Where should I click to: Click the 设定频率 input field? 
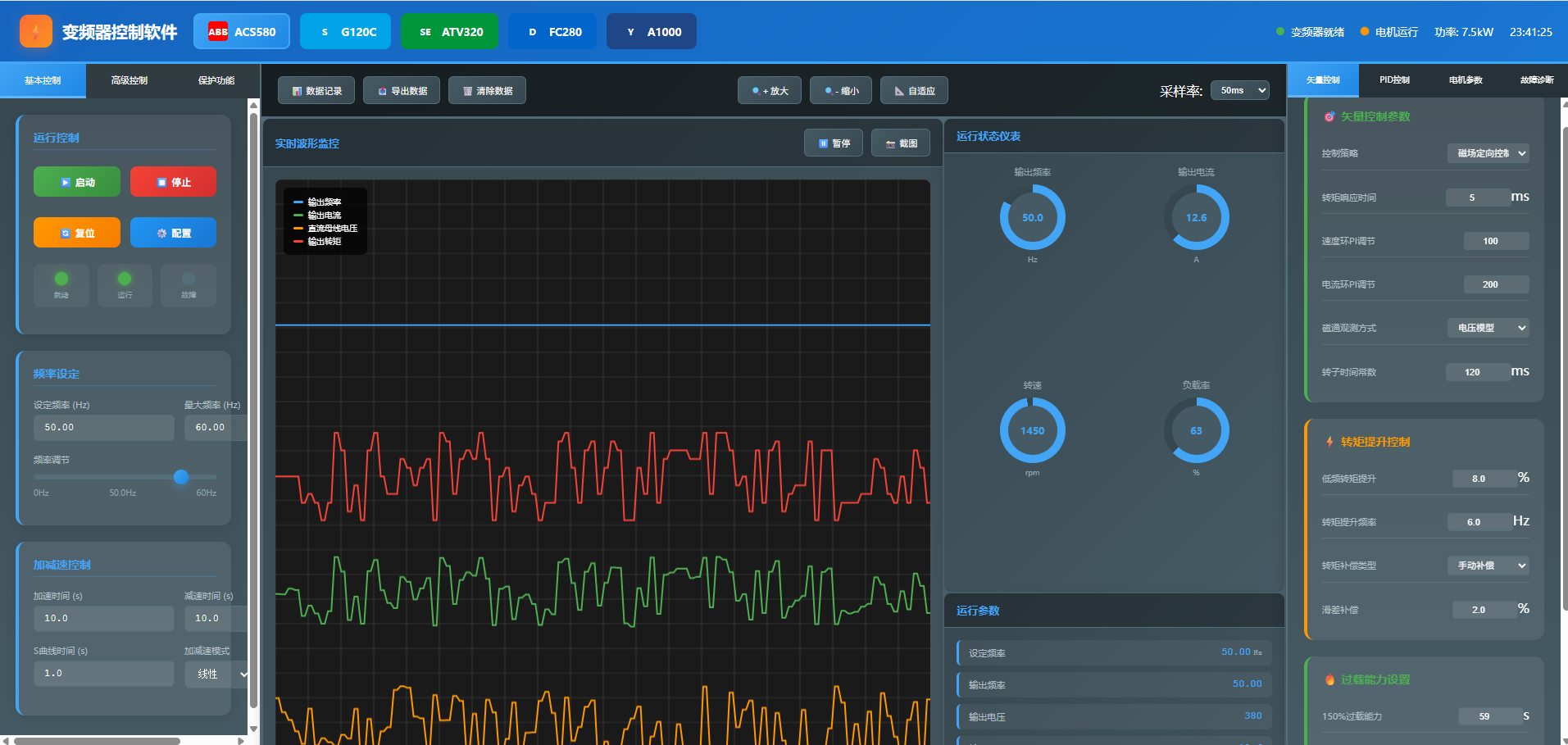point(104,428)
